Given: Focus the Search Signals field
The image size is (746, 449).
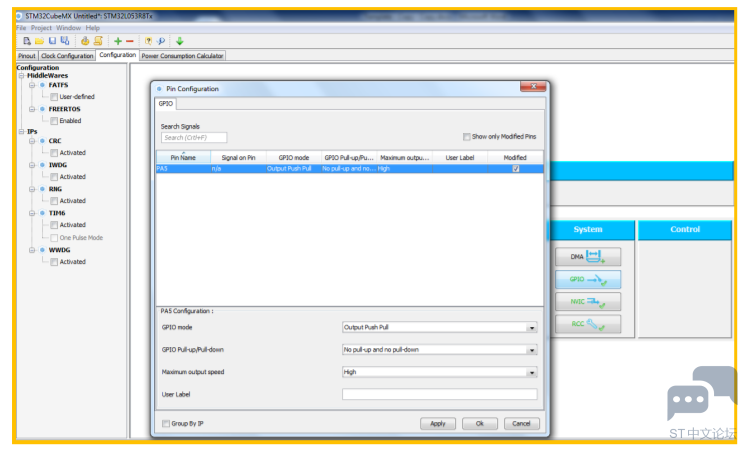Looking at the screenshot, I should 194,137.
